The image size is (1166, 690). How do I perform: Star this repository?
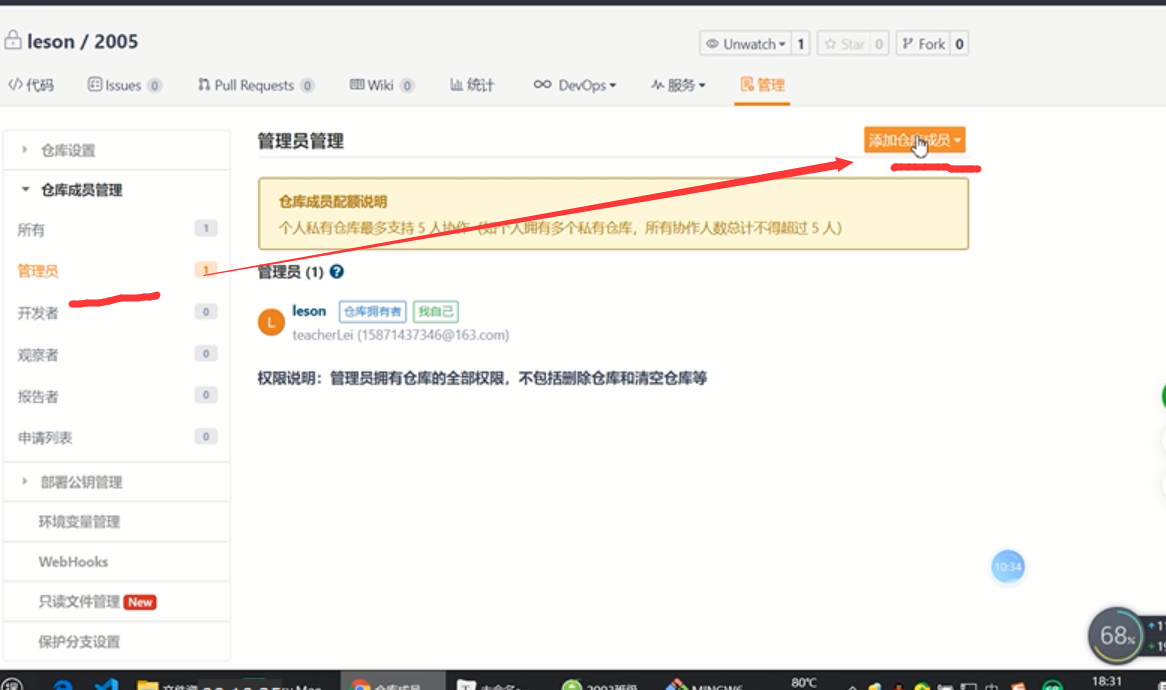click(x=843, y=43)
